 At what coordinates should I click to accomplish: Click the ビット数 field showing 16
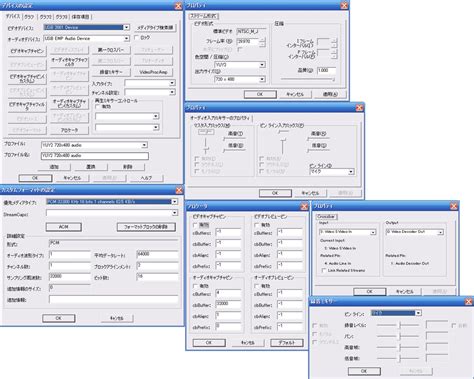(x=157, y=277)
